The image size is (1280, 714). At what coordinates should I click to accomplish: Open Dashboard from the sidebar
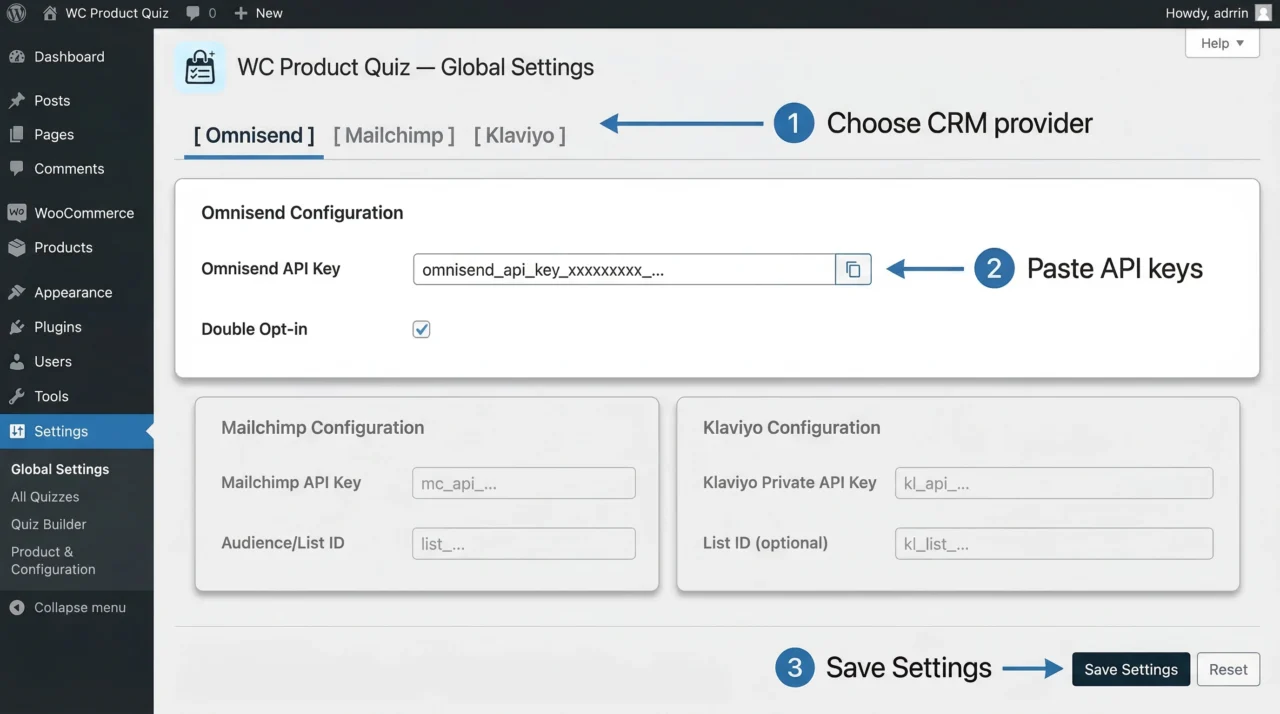pos(68,57)
